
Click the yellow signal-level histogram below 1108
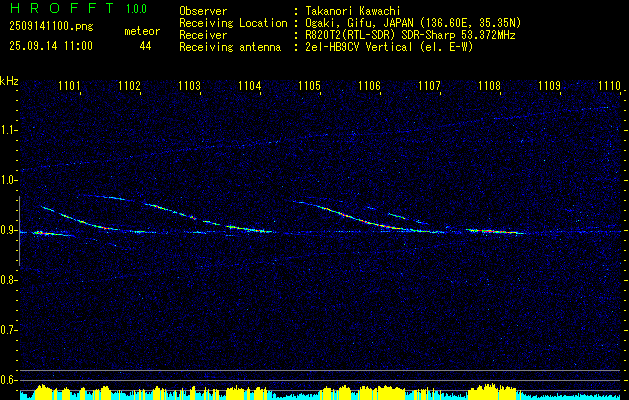point(492,391)
